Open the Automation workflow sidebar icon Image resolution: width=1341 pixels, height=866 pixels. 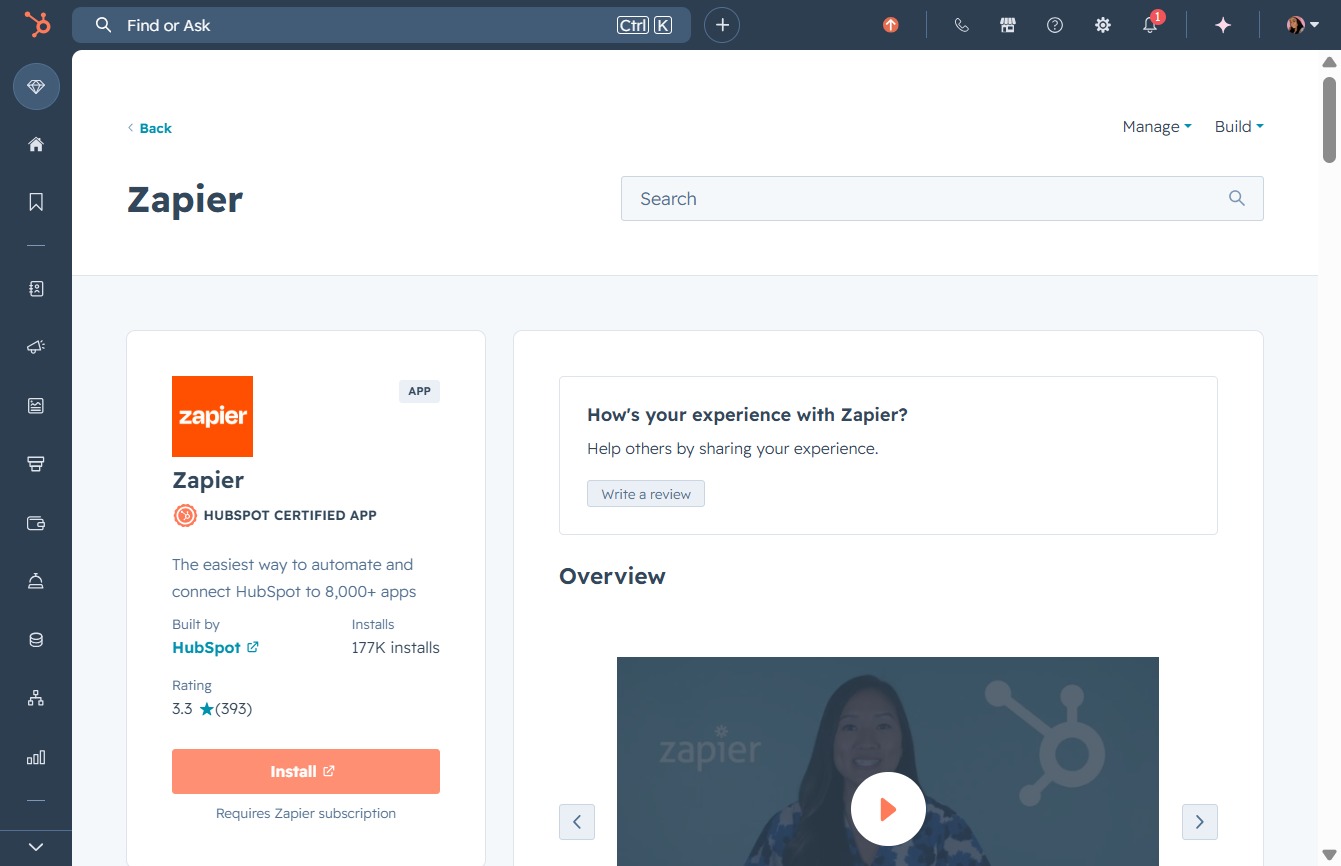click(36, 698)
